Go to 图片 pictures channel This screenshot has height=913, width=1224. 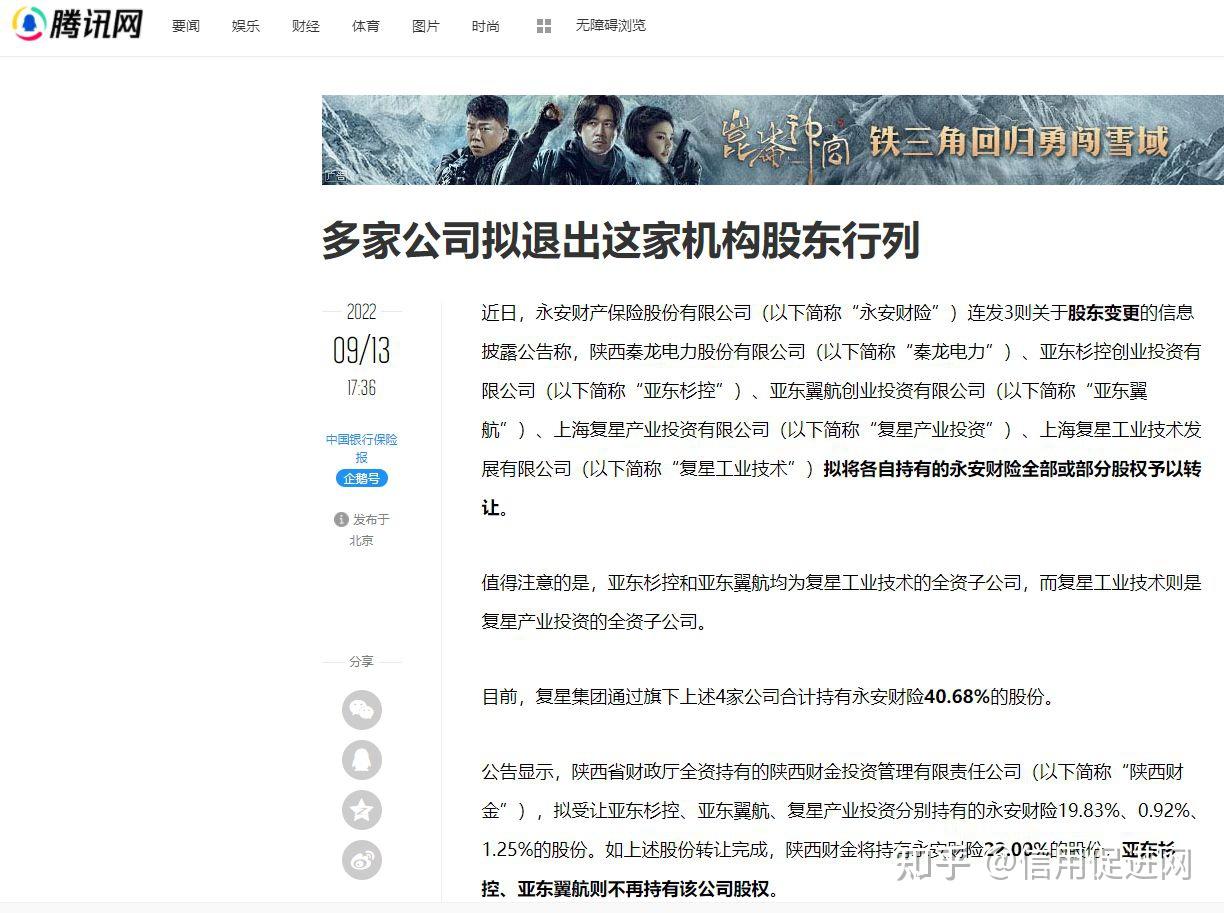(426, 26)
